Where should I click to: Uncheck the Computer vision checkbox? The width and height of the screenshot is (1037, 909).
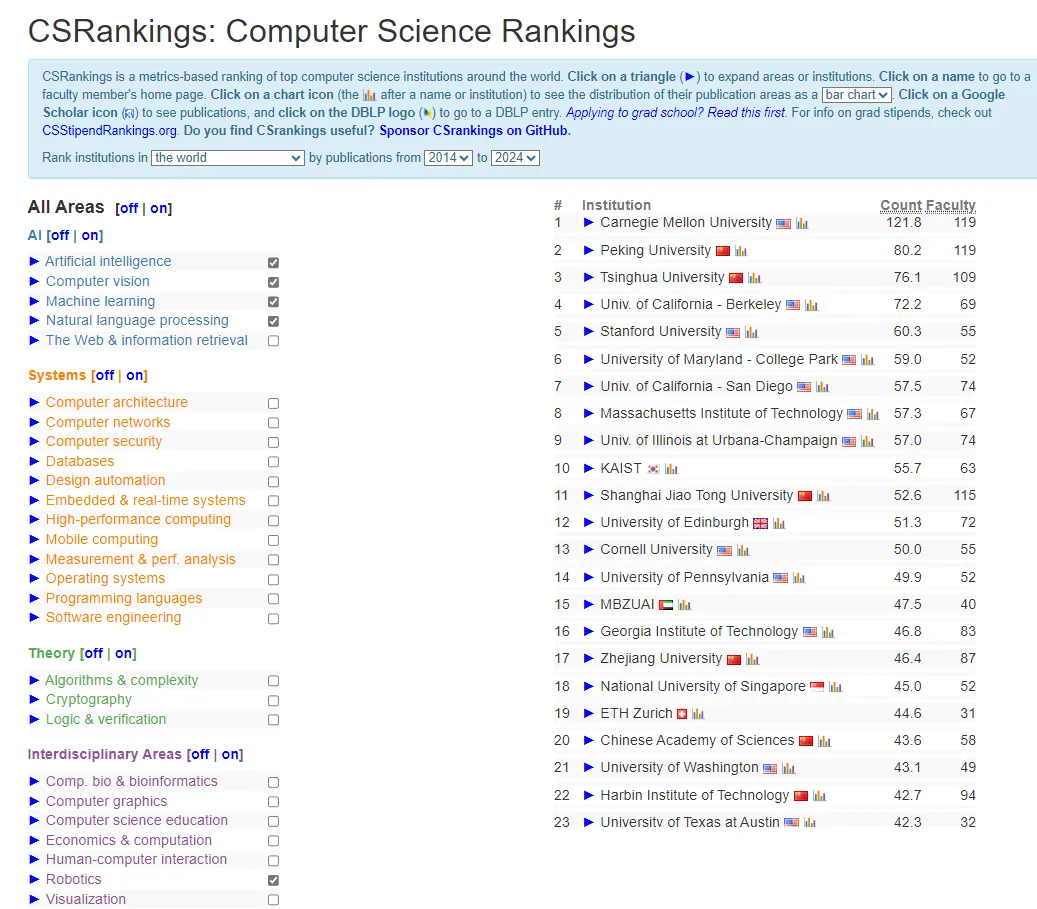273,282
